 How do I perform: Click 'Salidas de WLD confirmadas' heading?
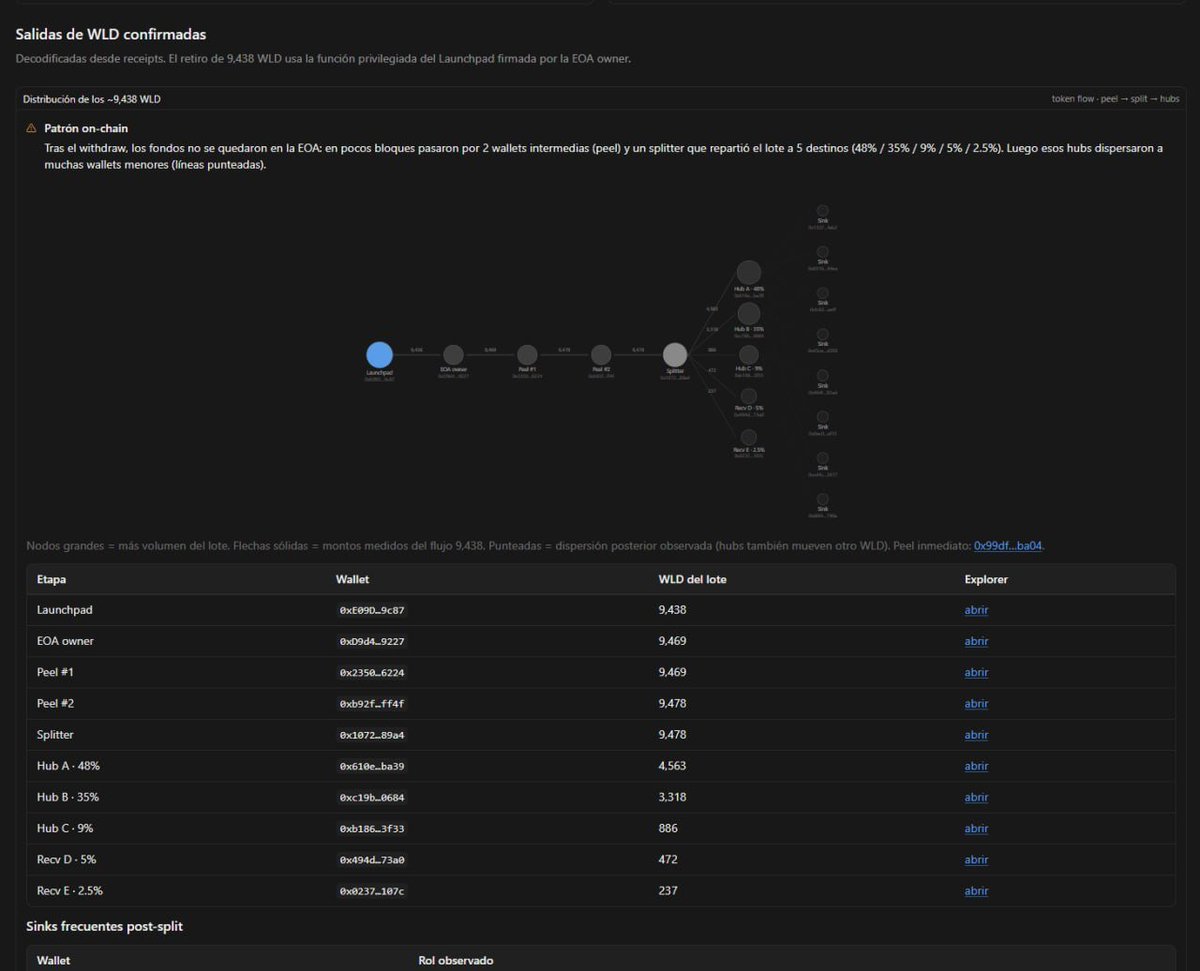click(111, 35)
